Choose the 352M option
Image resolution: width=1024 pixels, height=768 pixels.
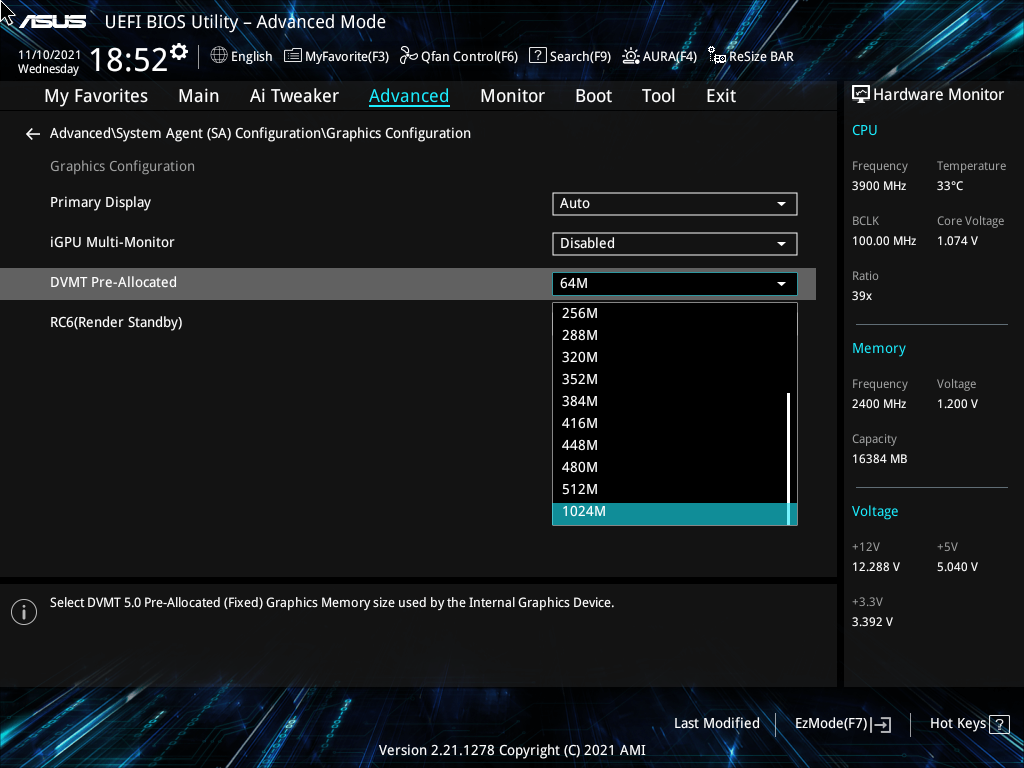pos(670,379)
